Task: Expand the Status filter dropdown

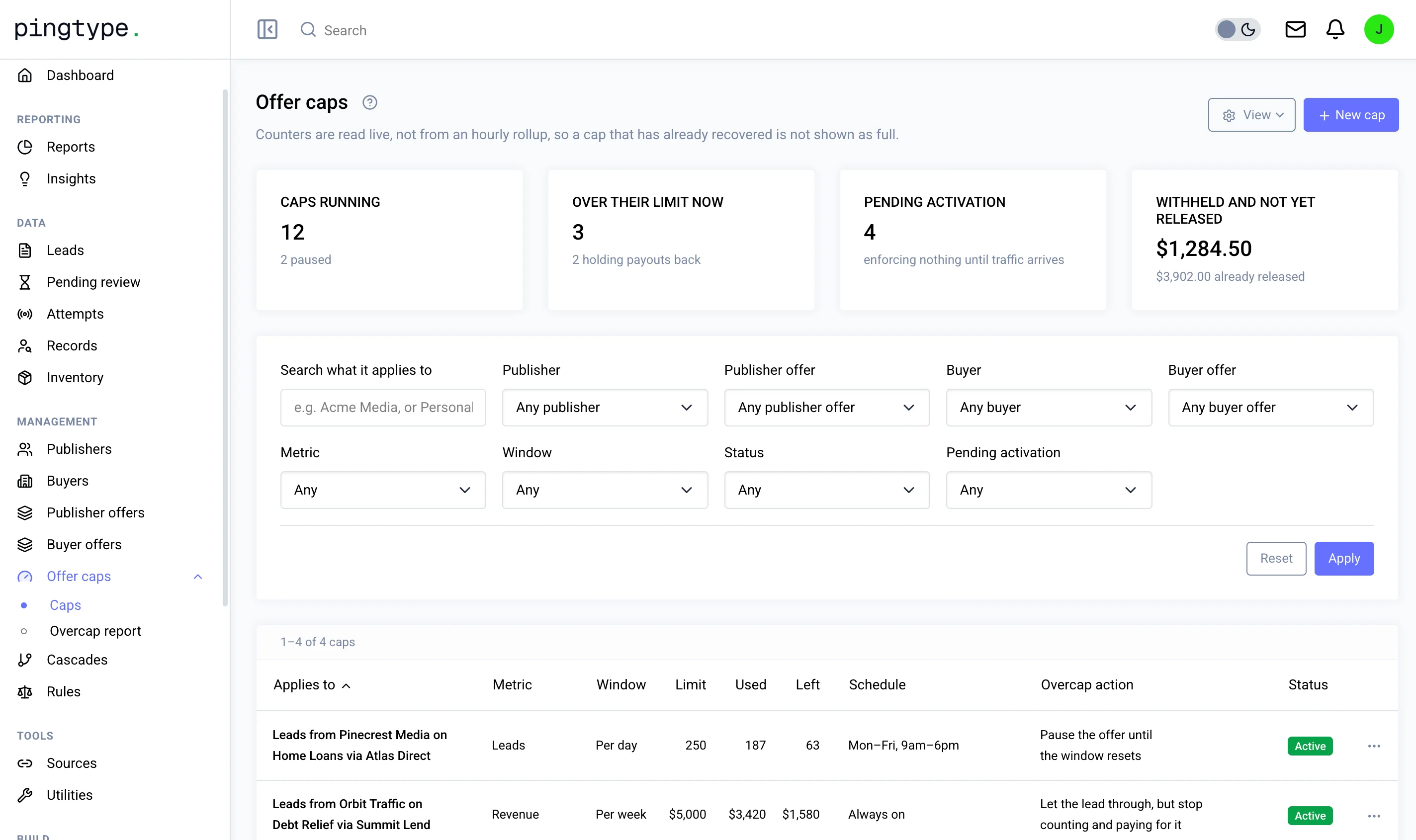Action: (x=827, y=490)
